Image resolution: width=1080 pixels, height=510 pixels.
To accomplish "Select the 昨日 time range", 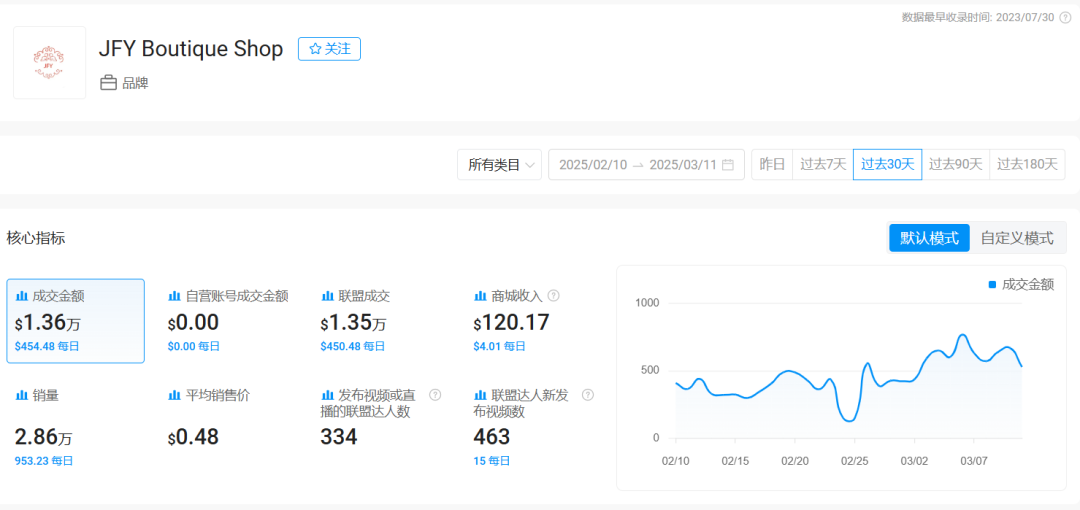I will [x=772, y=165].
